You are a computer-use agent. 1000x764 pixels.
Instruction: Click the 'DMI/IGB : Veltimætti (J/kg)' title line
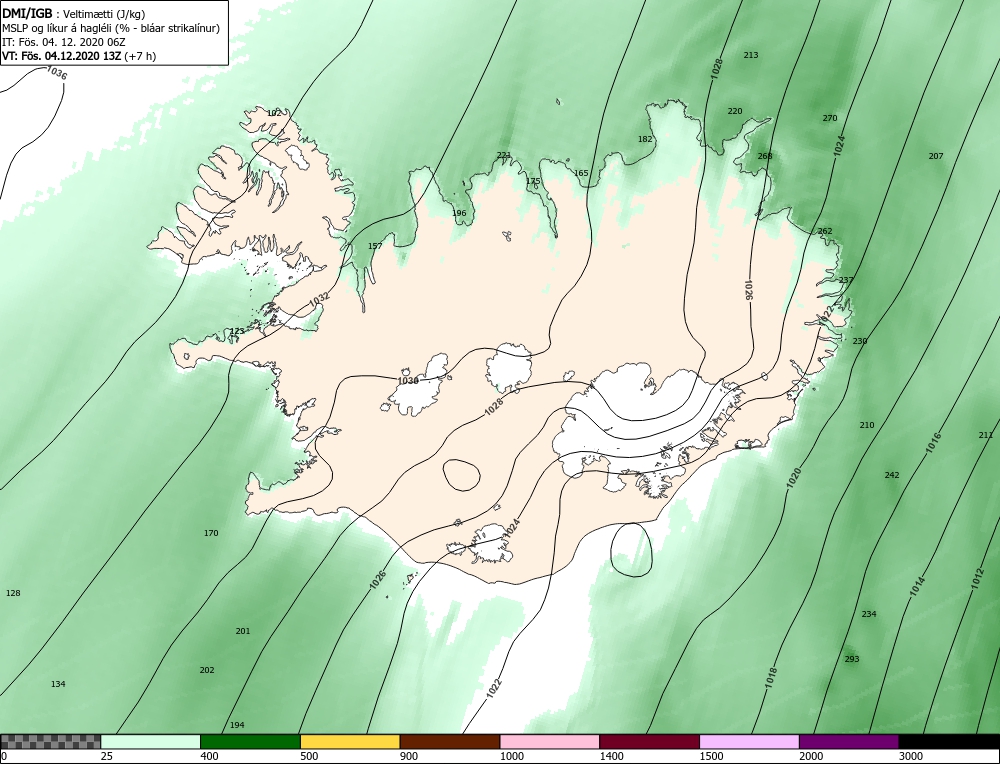(x=73, y=14)
